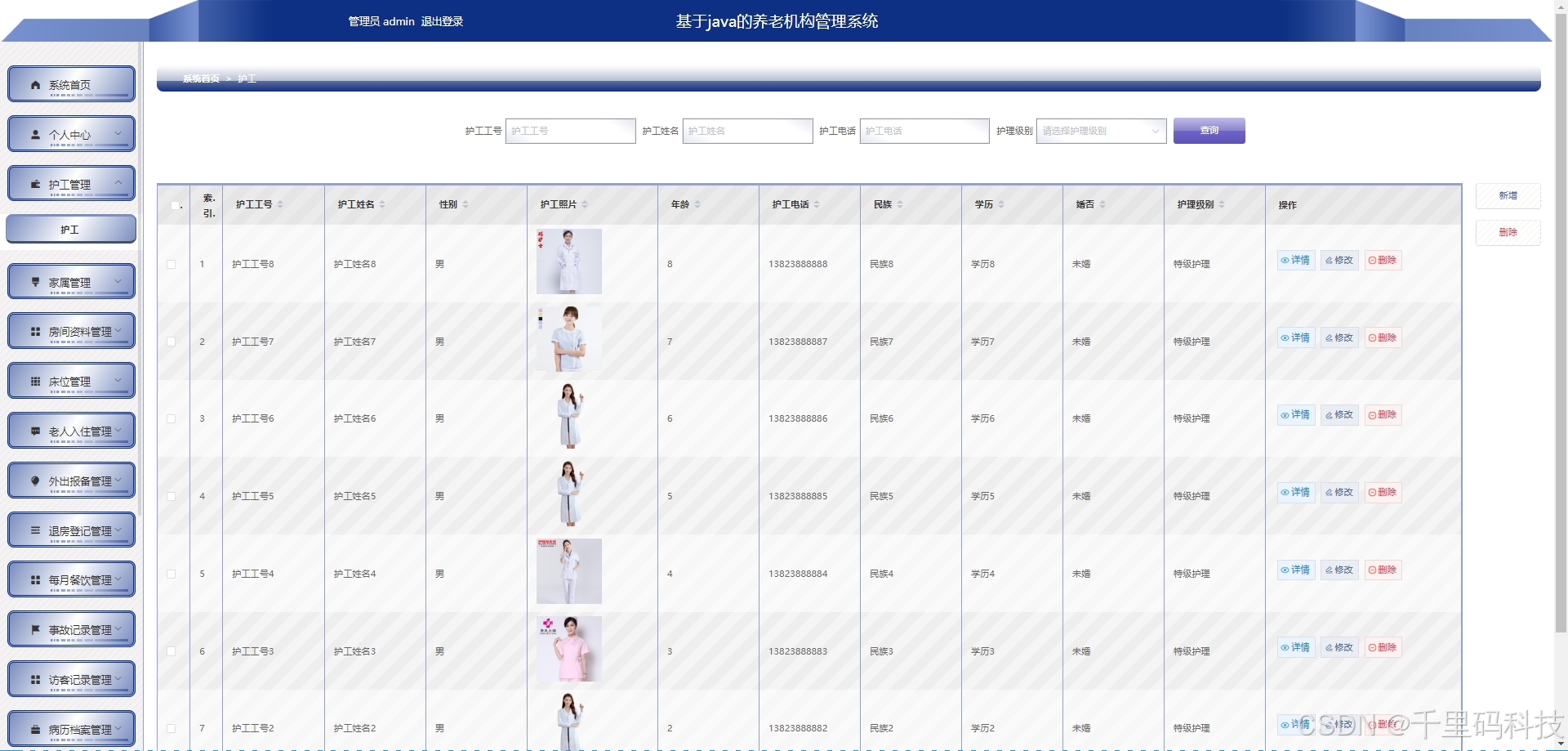Image resolution: width=1568 pixels, height=751 pixels.
Task: Open the 护理级别 dropdown filter
Action: pos(1101,131)
